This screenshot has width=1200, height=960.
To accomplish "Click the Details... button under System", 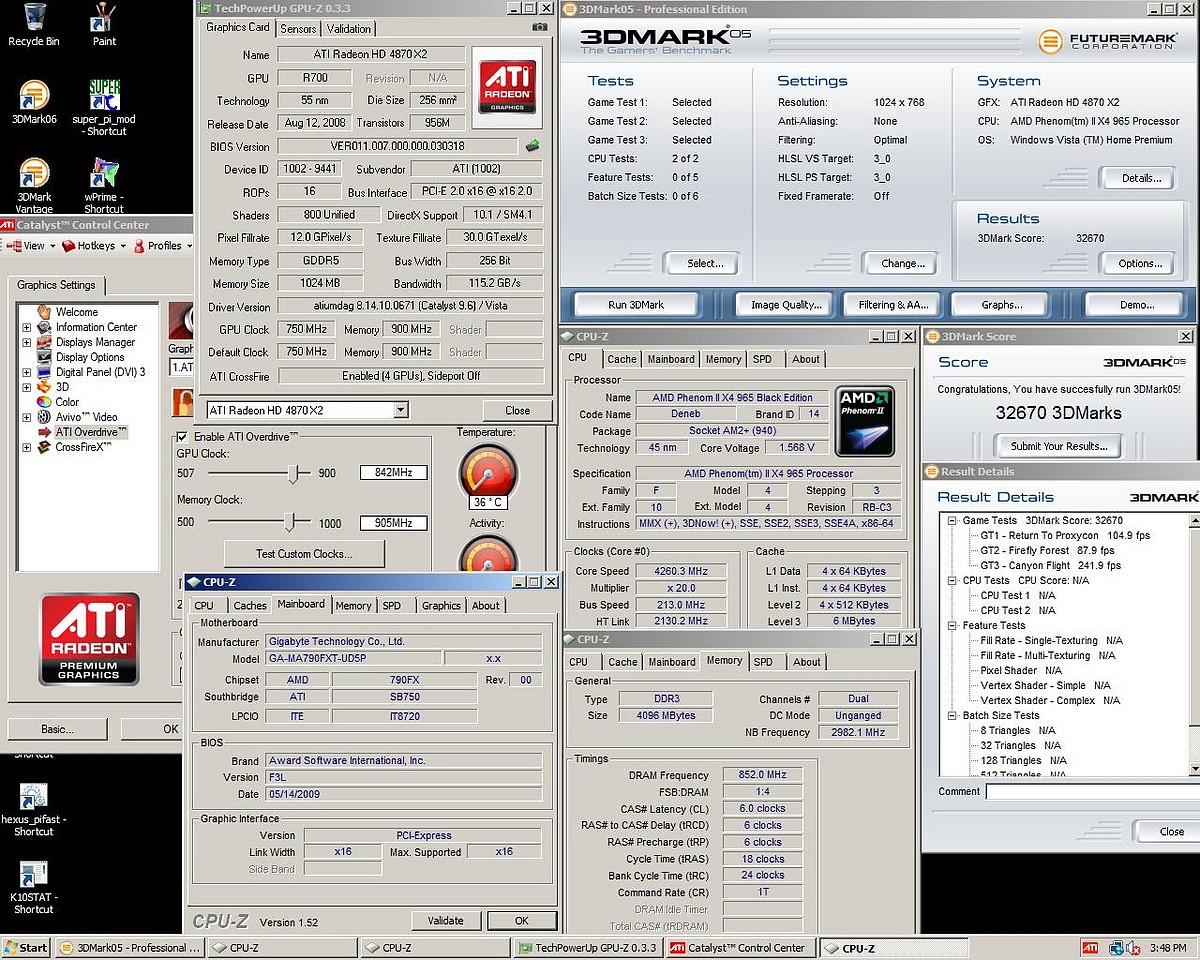I will click(1141, 178).
